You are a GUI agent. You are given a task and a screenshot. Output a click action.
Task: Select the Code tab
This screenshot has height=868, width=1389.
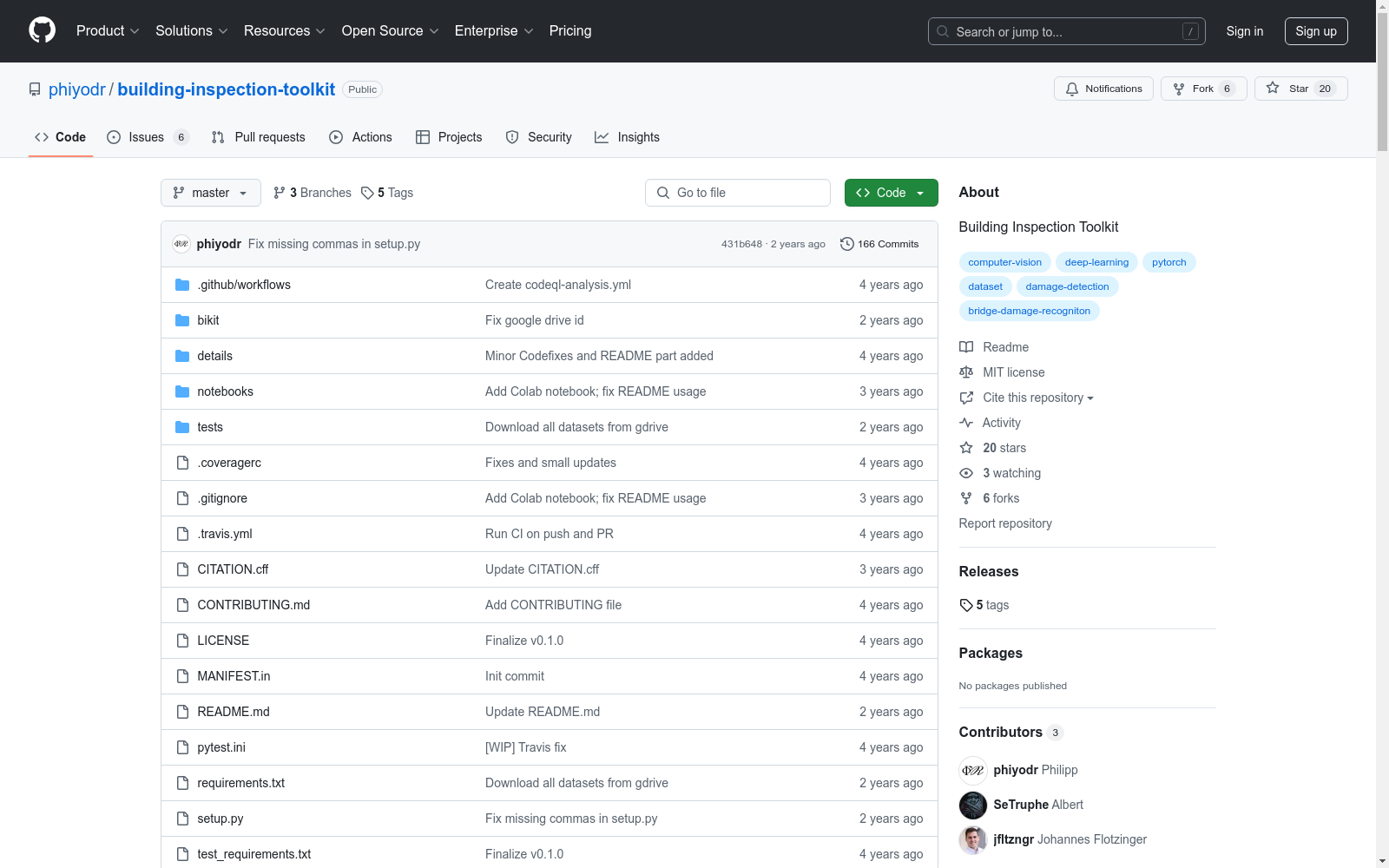[x=61, y=137]
